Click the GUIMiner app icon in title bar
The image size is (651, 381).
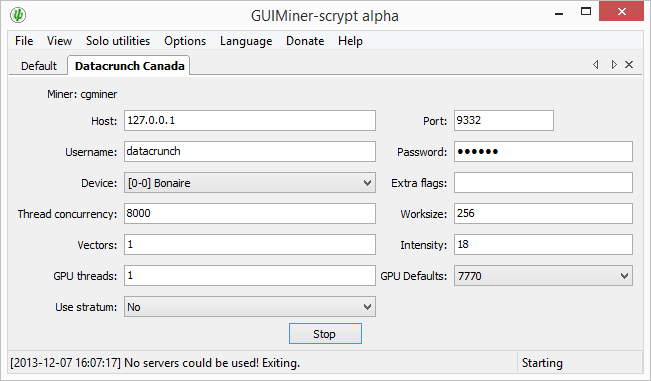pos(18,15)
